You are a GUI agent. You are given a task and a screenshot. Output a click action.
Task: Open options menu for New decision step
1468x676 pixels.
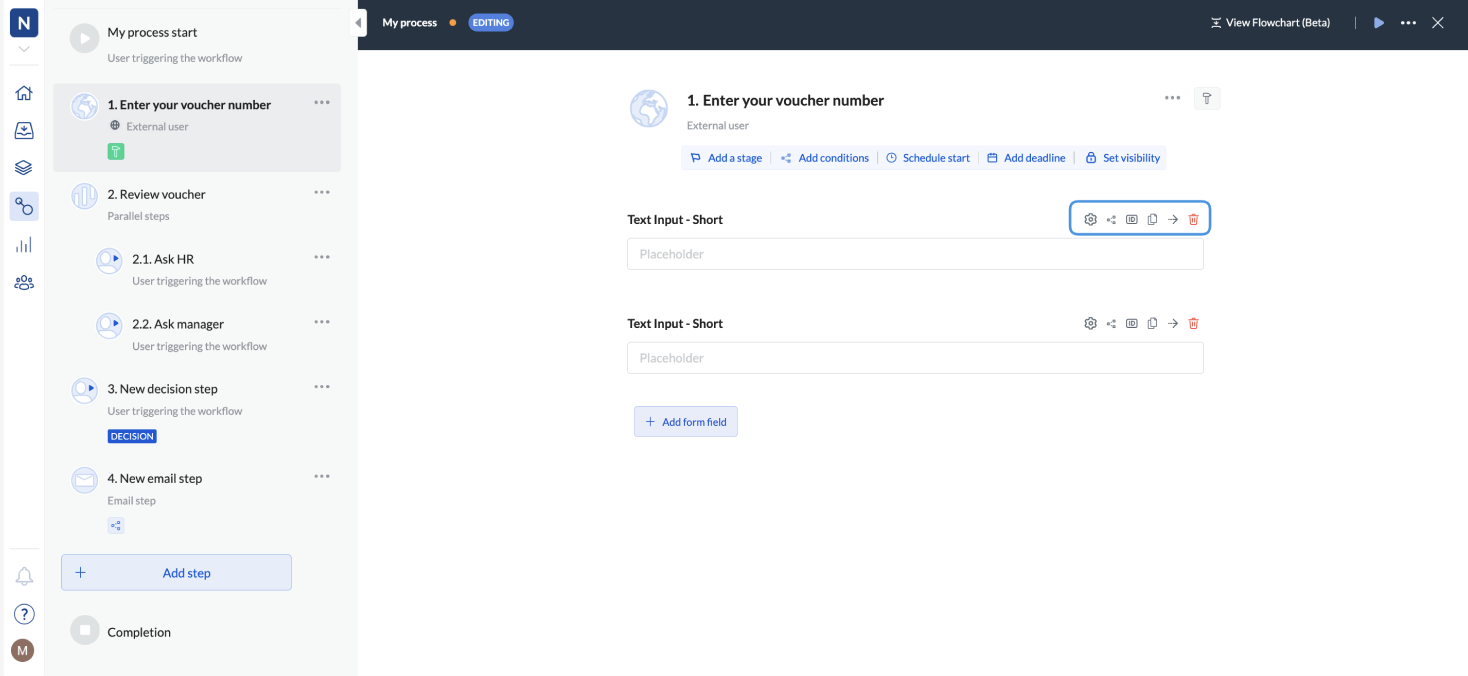coord(322,387)
